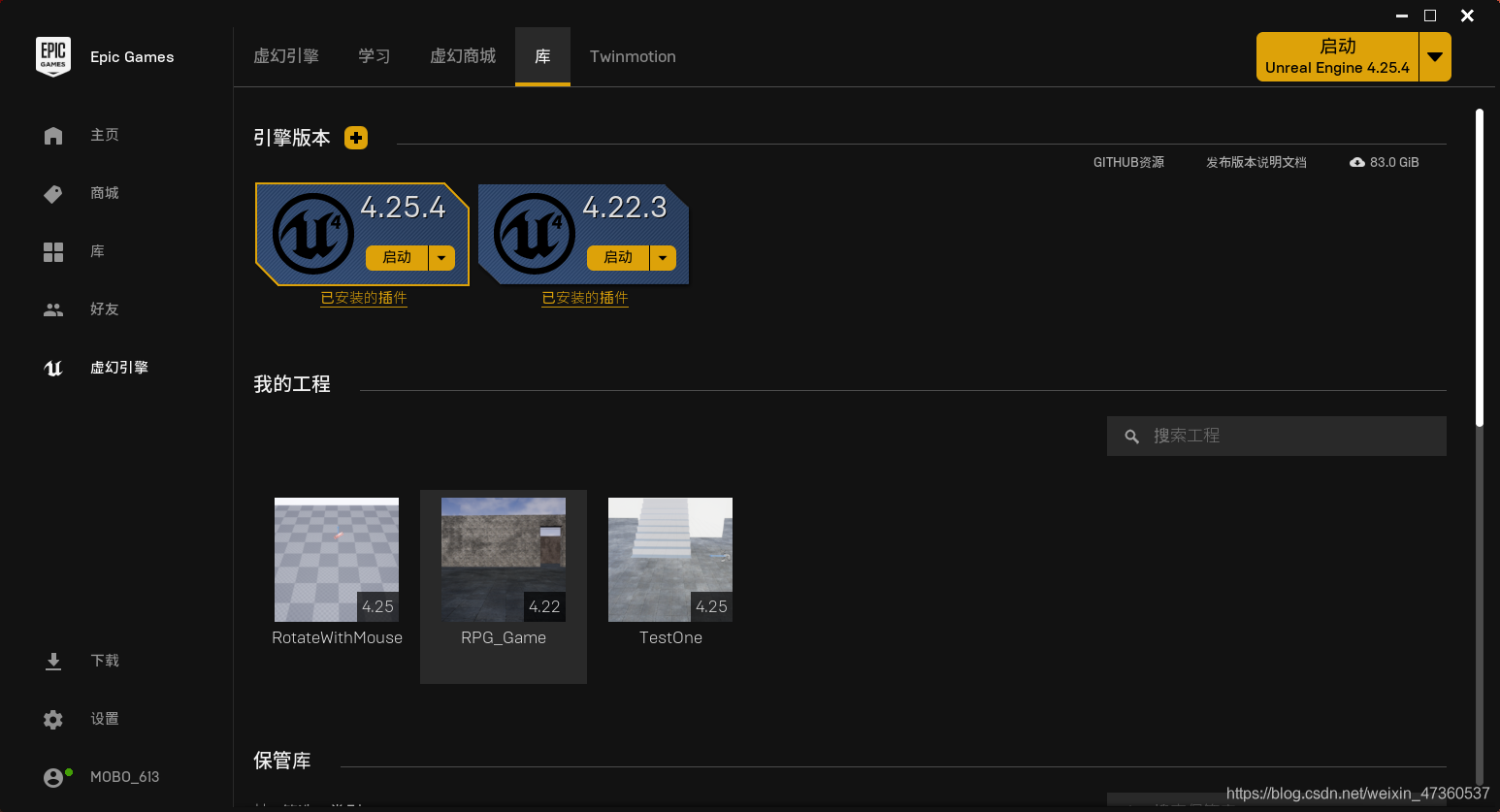Add engine version with yellow plus icon
The height and width of the screenshot is (812, 1500).
pos(356,138)
